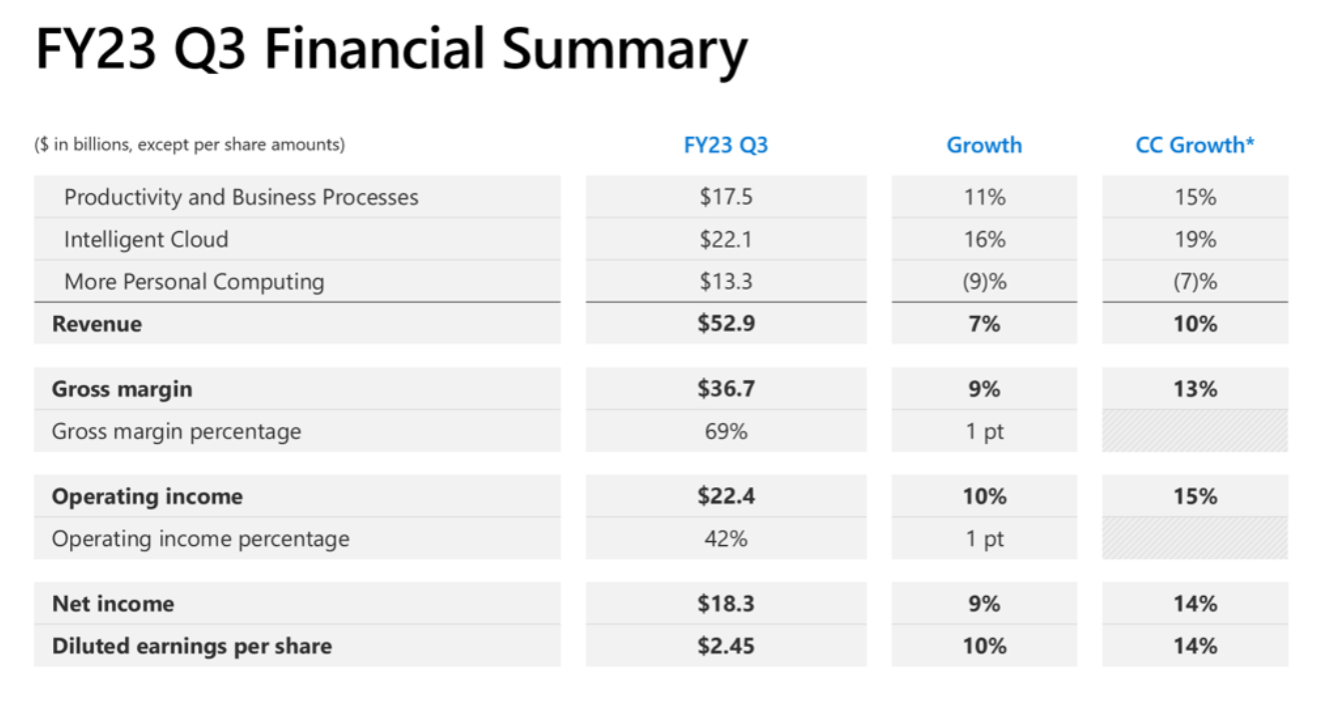The image size is (1321, 703).
Task: Select the Diluted earnings per share label
Action: coord(192,646)
